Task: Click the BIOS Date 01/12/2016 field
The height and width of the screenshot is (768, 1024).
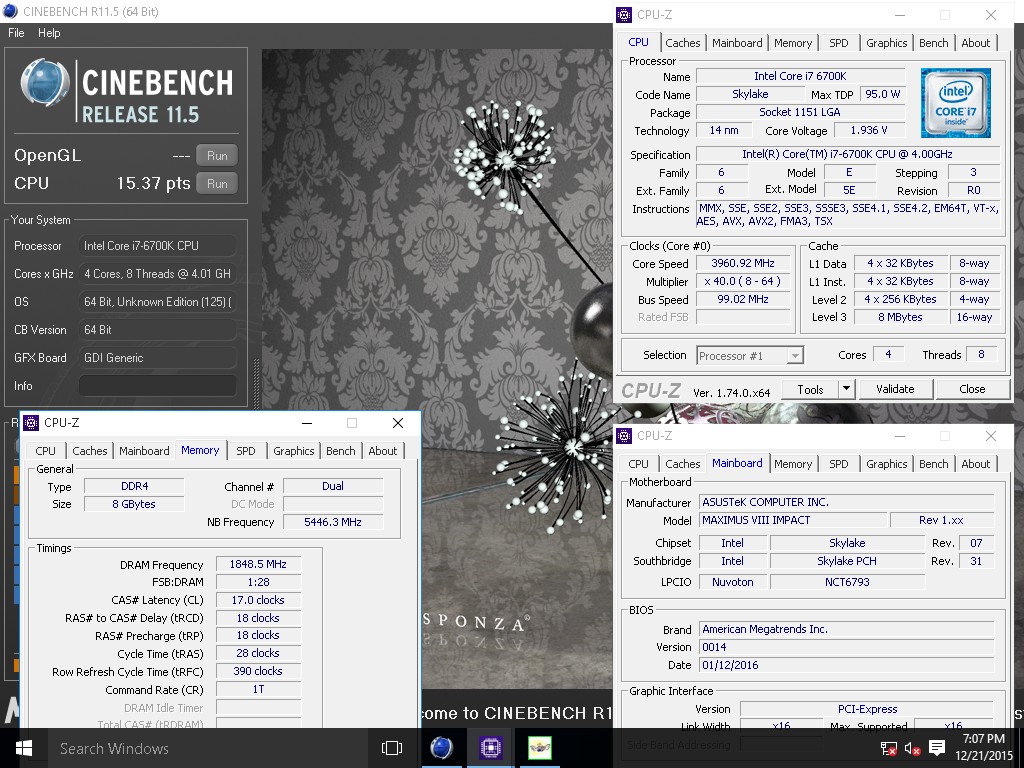Action: (846, 665)
